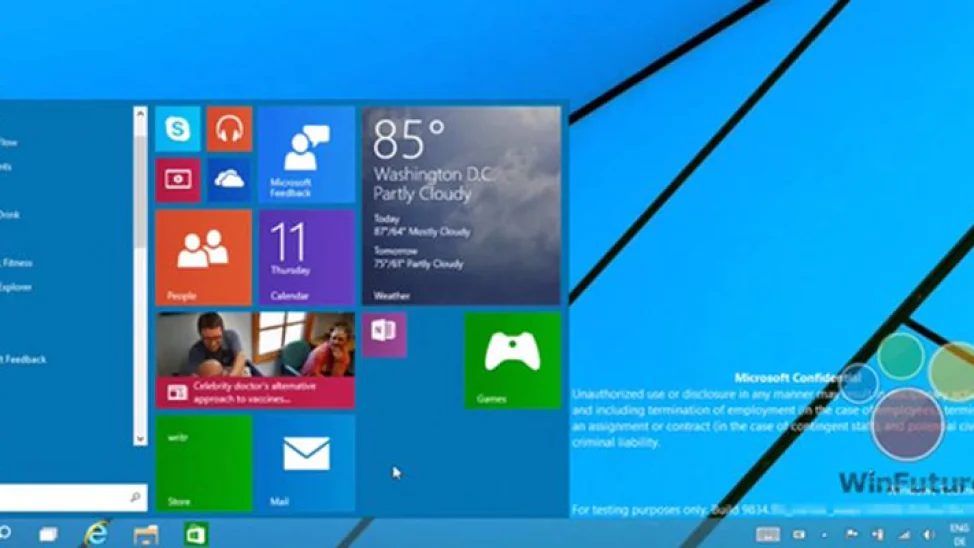
Task: Open the People tile
Action: click(204, 257)
